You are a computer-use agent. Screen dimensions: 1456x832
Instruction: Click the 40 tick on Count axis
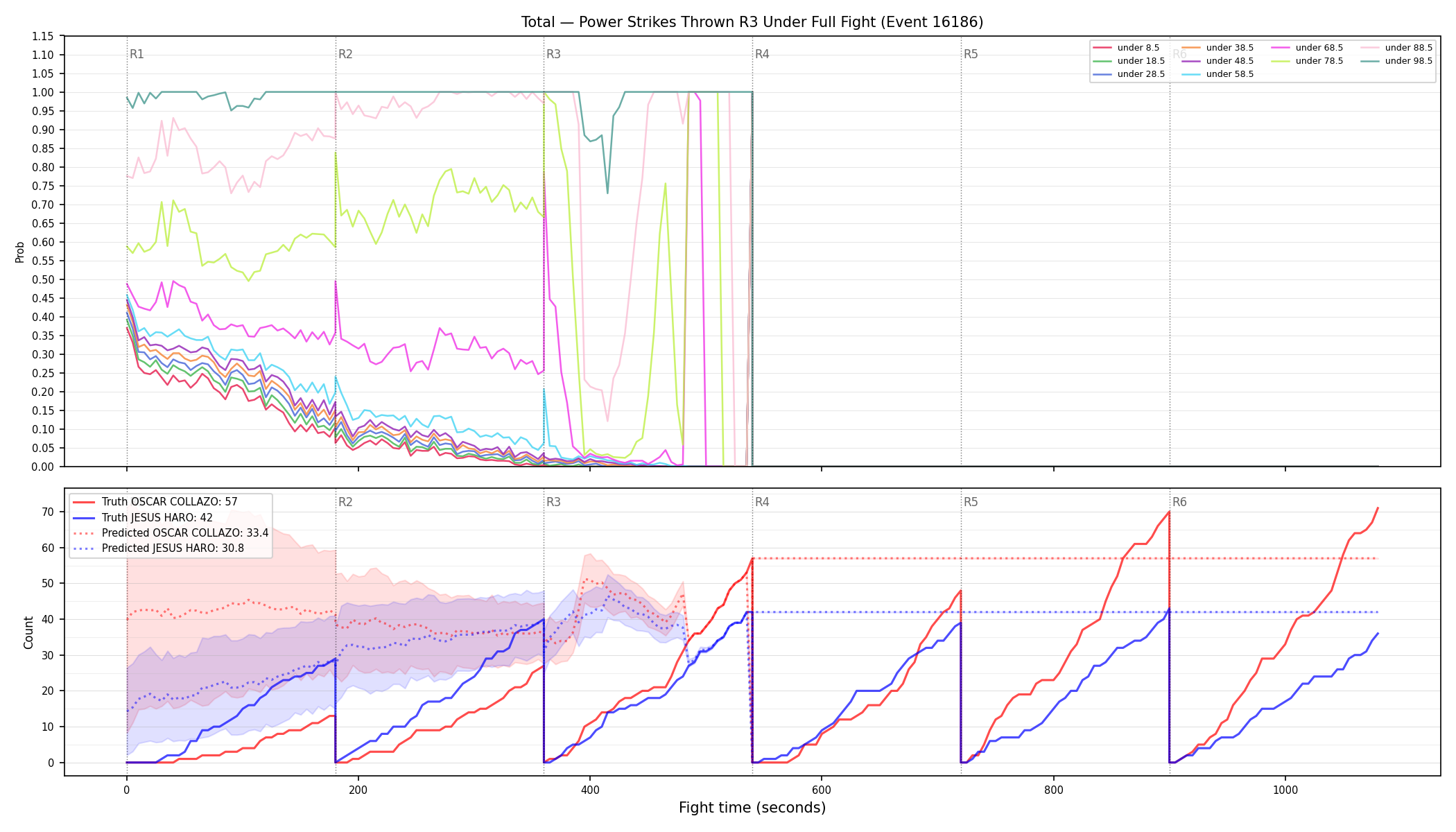tap(48, 619)
